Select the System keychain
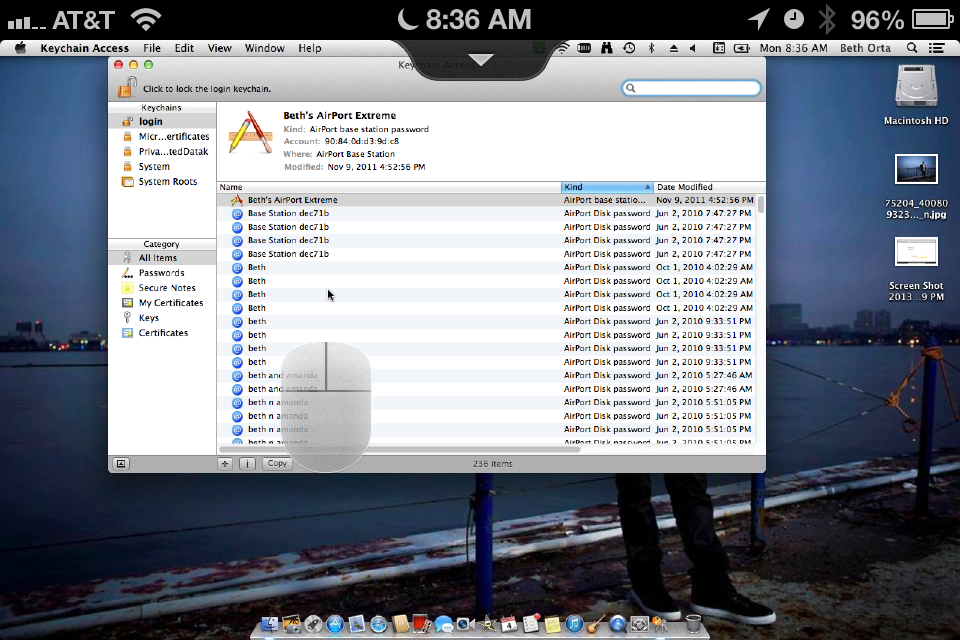This screenshot has width=960, height=640. [x=162, y=167]
